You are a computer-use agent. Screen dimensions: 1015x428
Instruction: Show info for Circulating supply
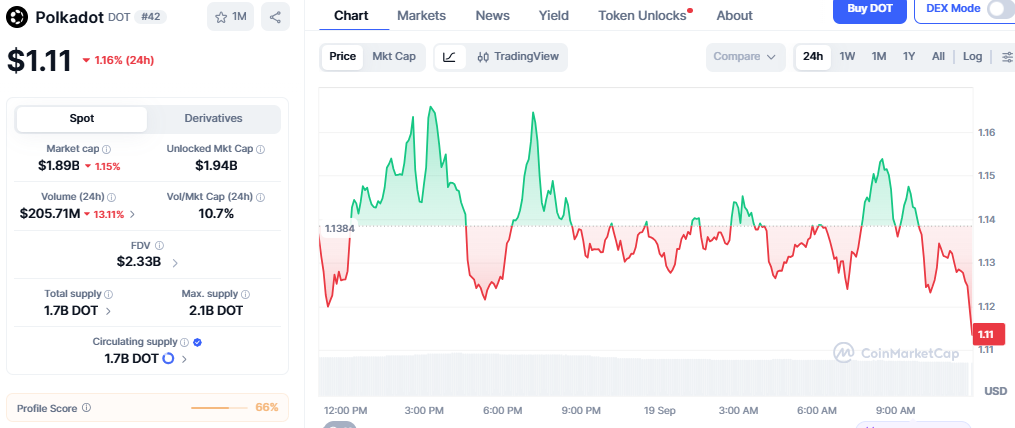(184, 342)
